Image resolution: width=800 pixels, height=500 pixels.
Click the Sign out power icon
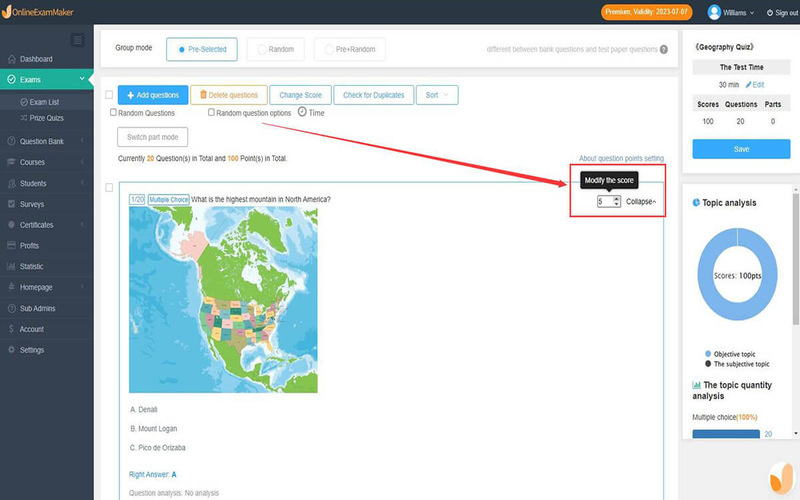click(769, 13)
